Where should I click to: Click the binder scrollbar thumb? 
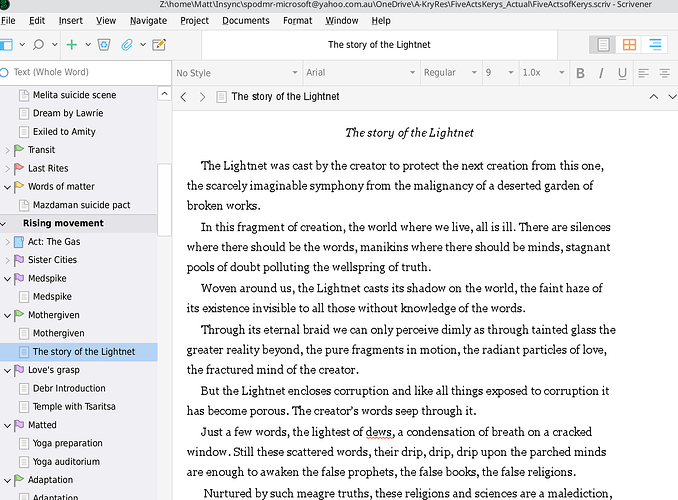coord(164,199)
